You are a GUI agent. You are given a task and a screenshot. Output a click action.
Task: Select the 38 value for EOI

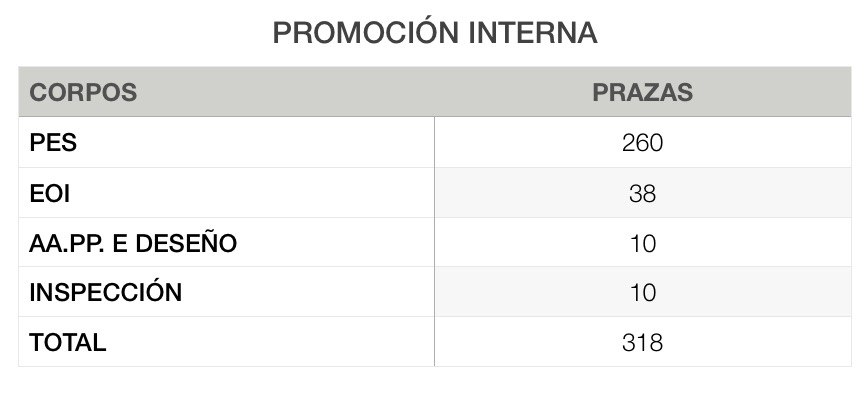tap(643, 193)
